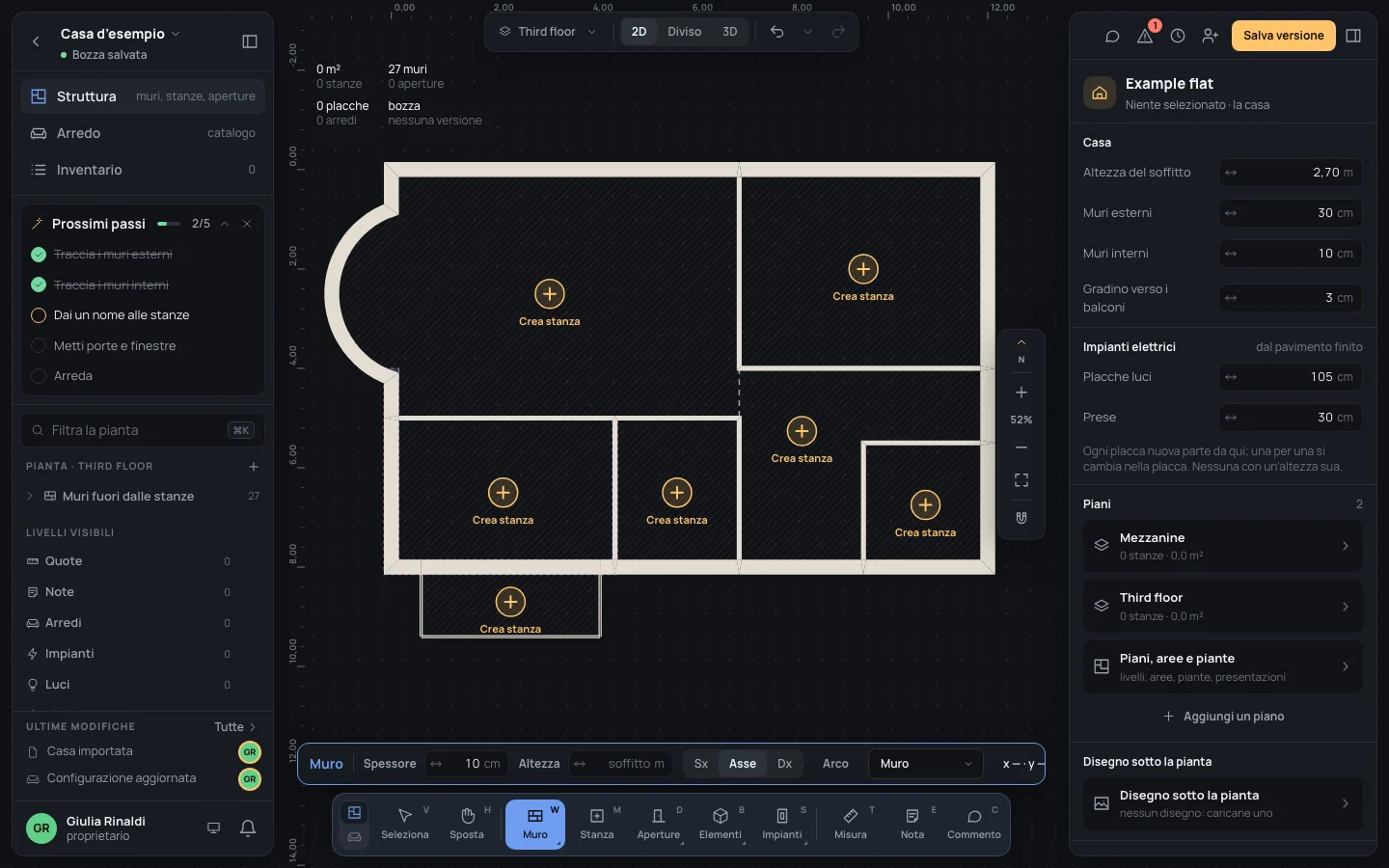Select the Misura measuring tool
Image resolution: width=1389 pixels, height=868 pixels.
pos(851,825)
